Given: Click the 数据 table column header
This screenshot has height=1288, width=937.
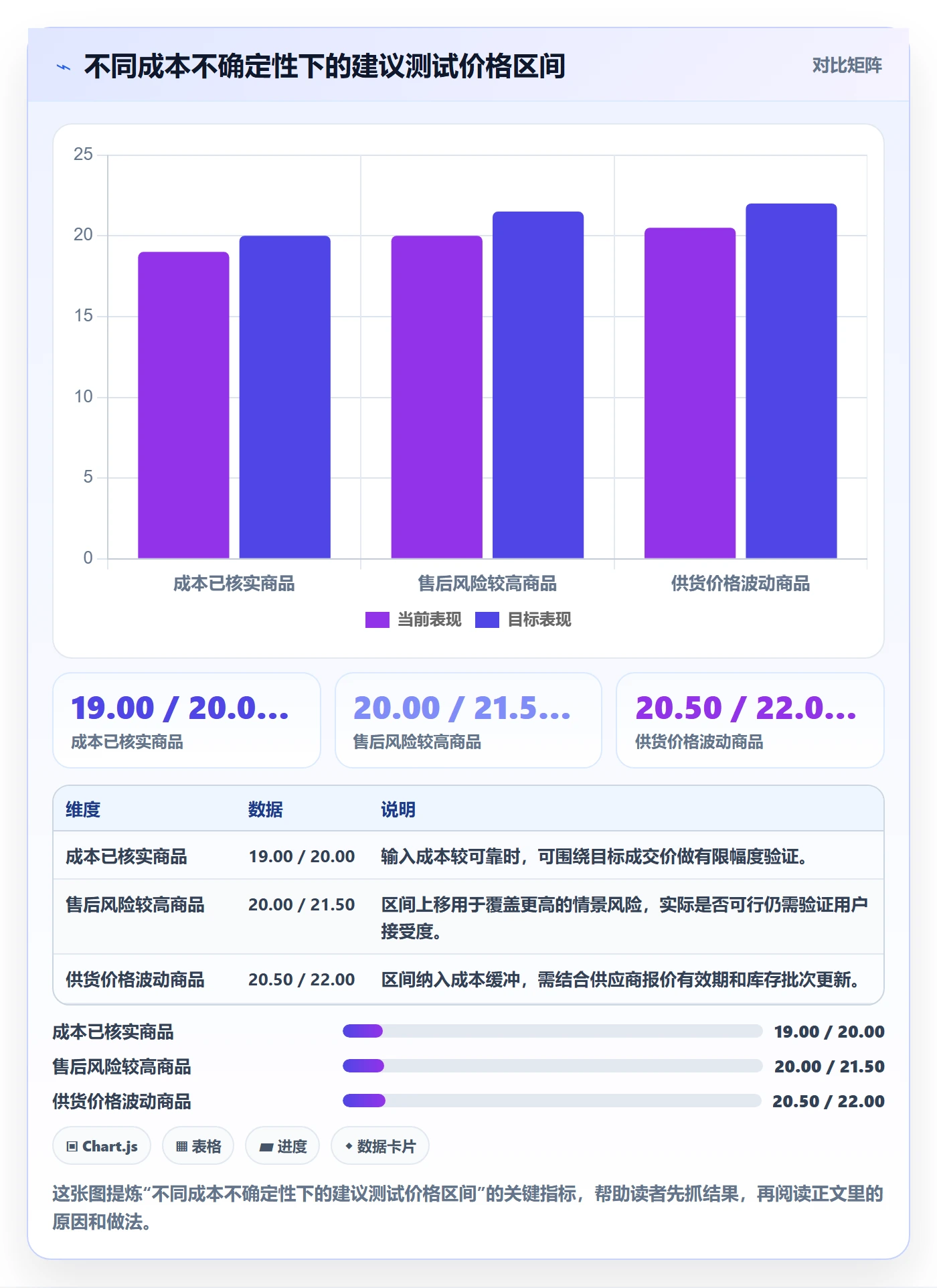Looking at the screenshot, I should tap(266, 809).
